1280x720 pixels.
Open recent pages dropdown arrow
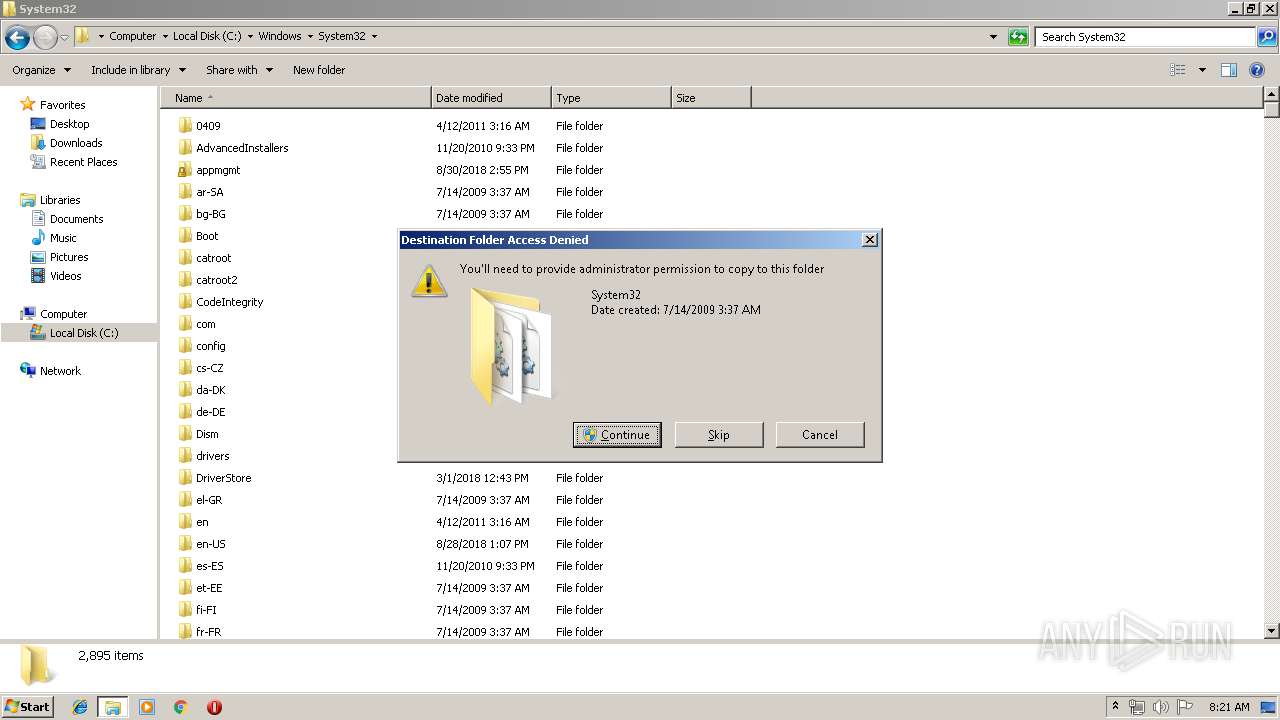point(64,38)
